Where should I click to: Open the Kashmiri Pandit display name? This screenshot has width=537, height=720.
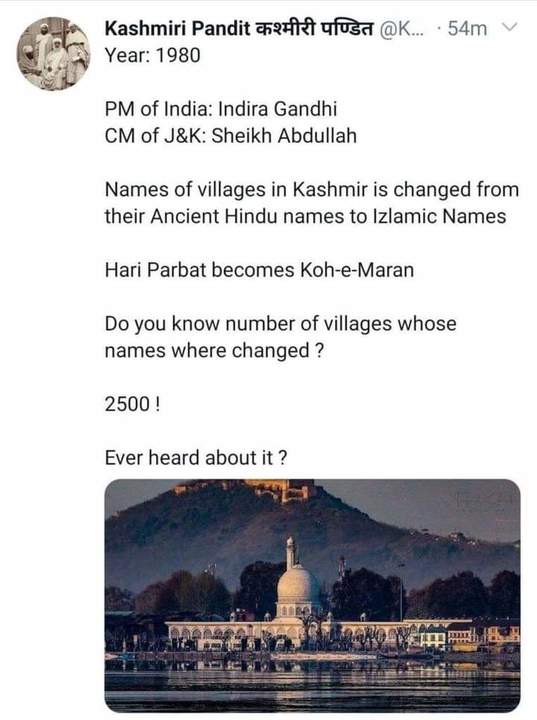point(177,28)
